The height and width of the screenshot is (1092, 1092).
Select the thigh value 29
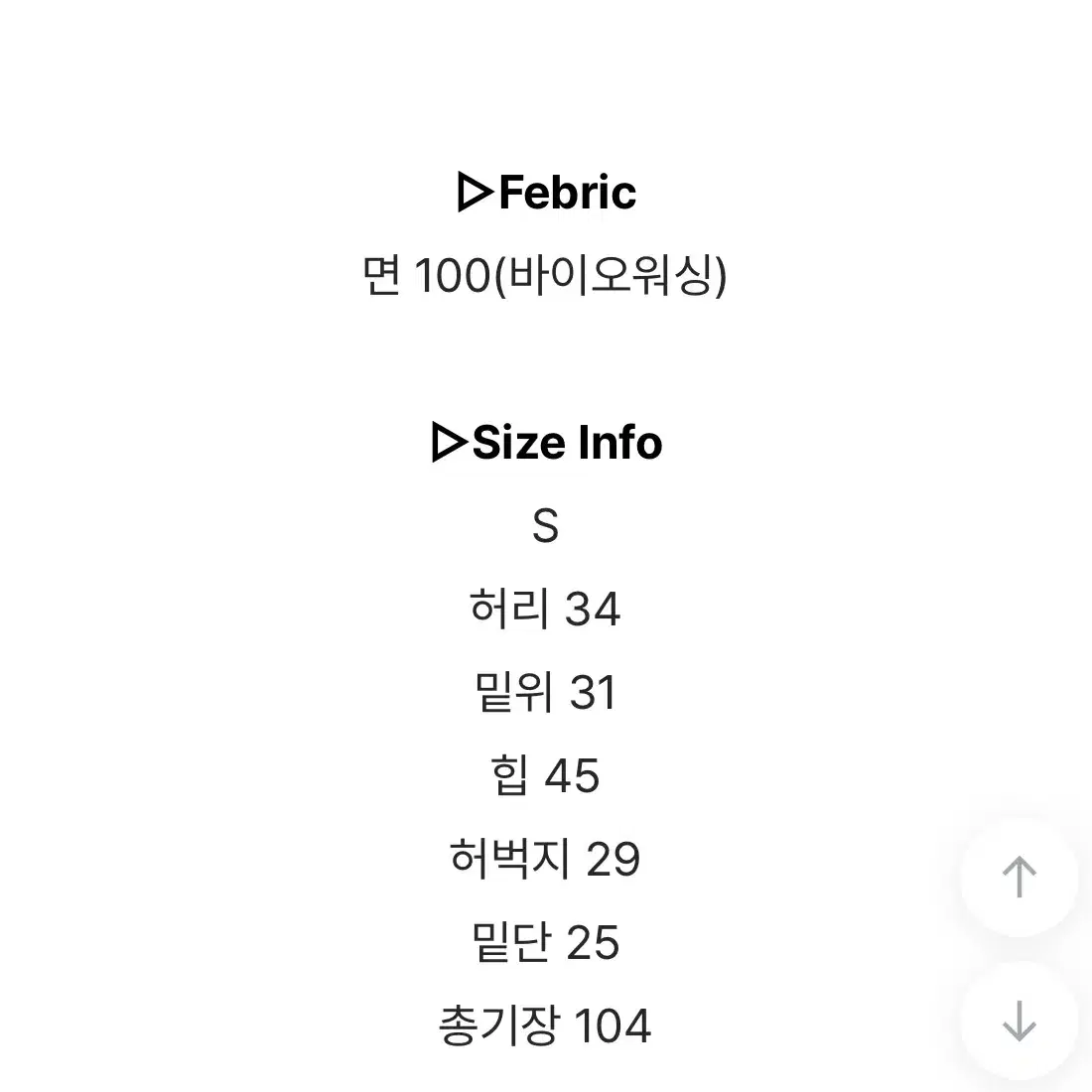[x=613, y=860]
